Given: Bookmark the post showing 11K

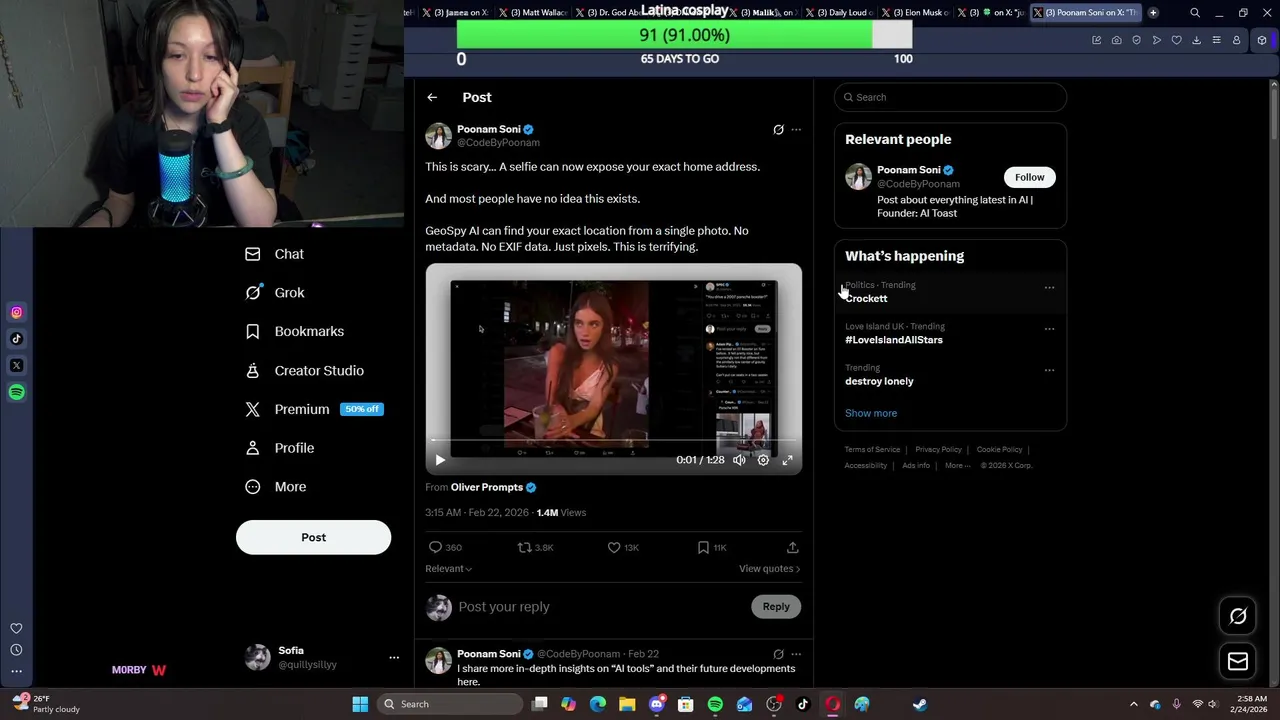Looking at the screenshot, I should coord(712,547).
